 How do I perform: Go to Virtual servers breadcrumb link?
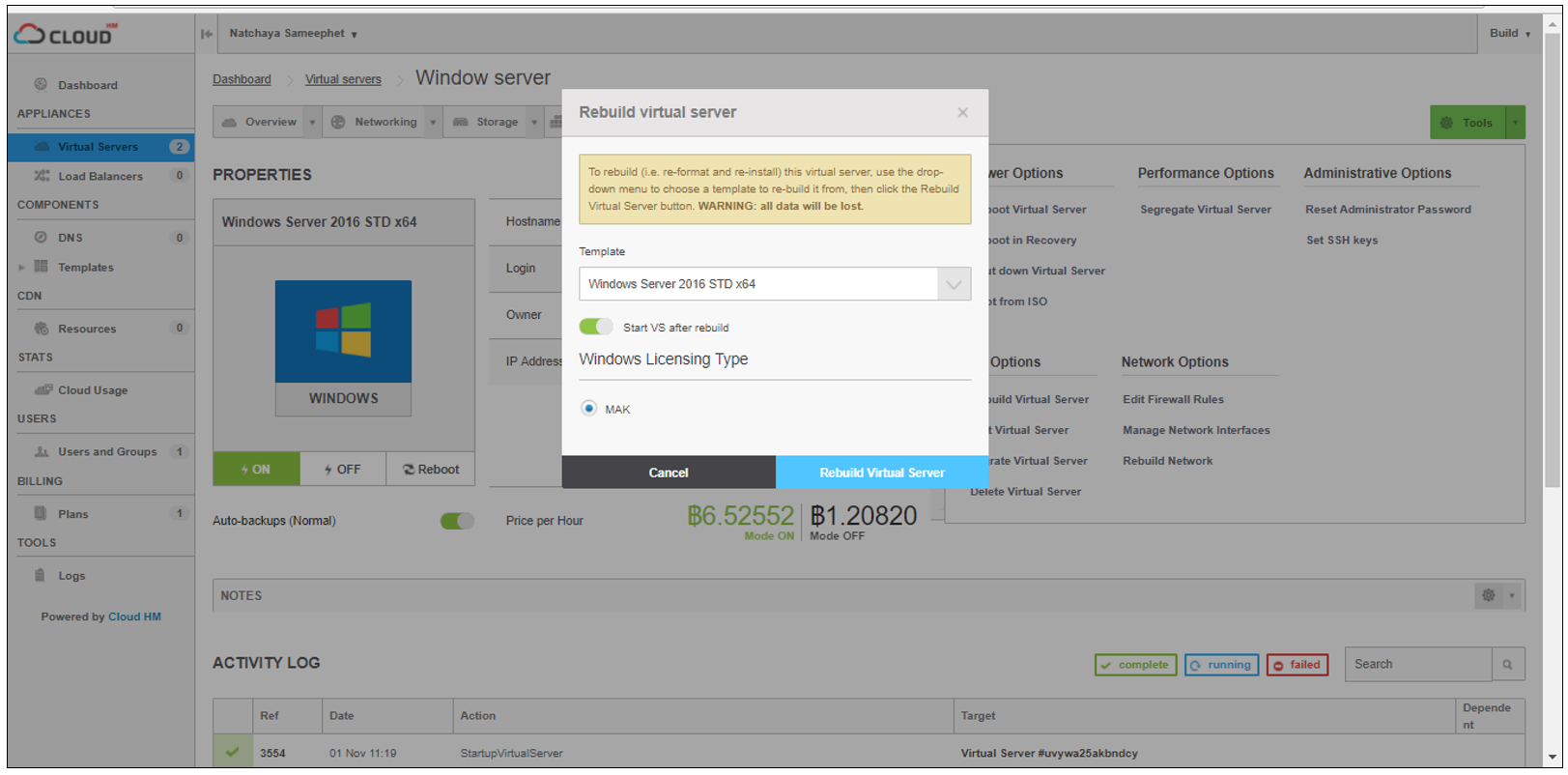pyautogui.click(x=343, y=79)
